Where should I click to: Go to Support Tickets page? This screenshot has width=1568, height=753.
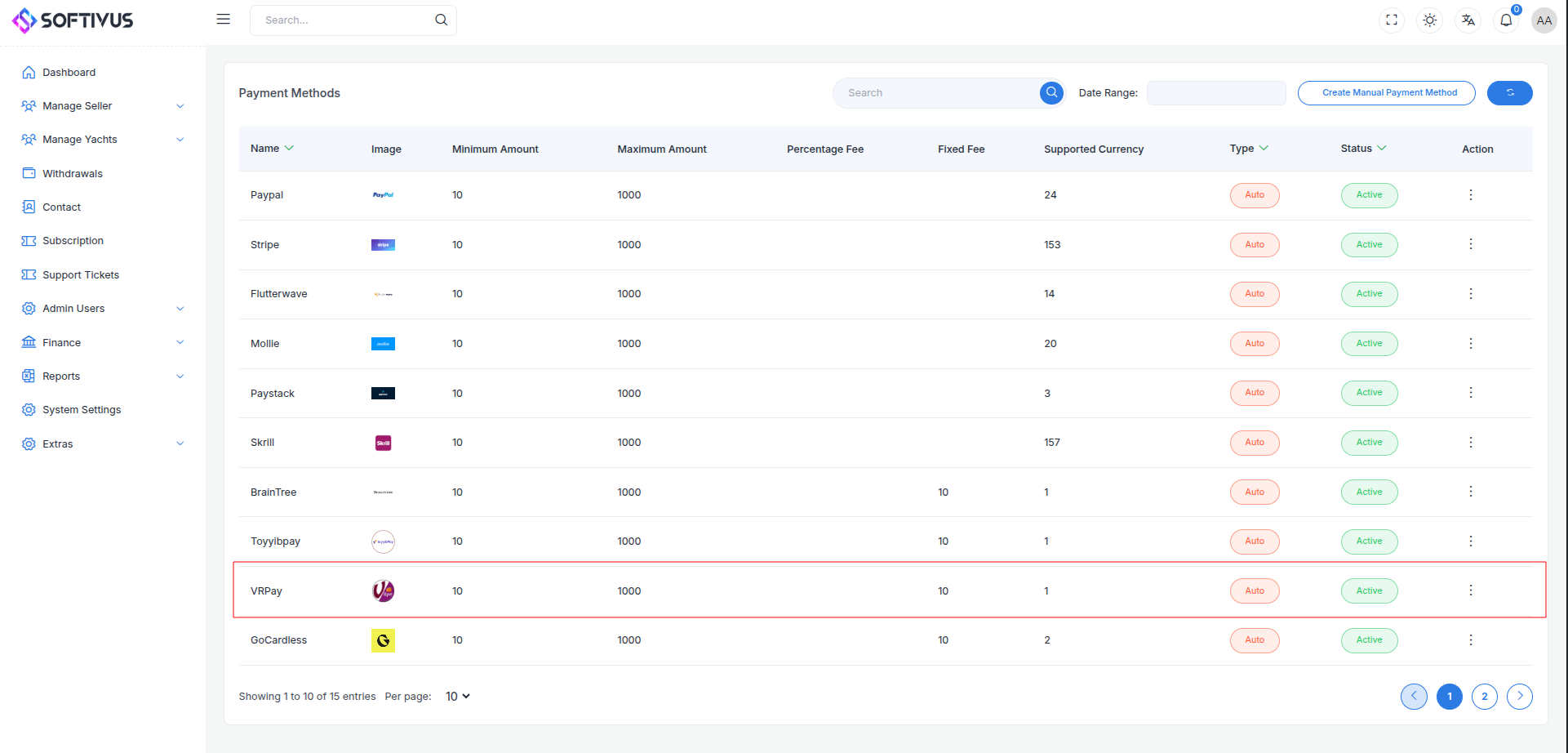click(x=81, y=275)
